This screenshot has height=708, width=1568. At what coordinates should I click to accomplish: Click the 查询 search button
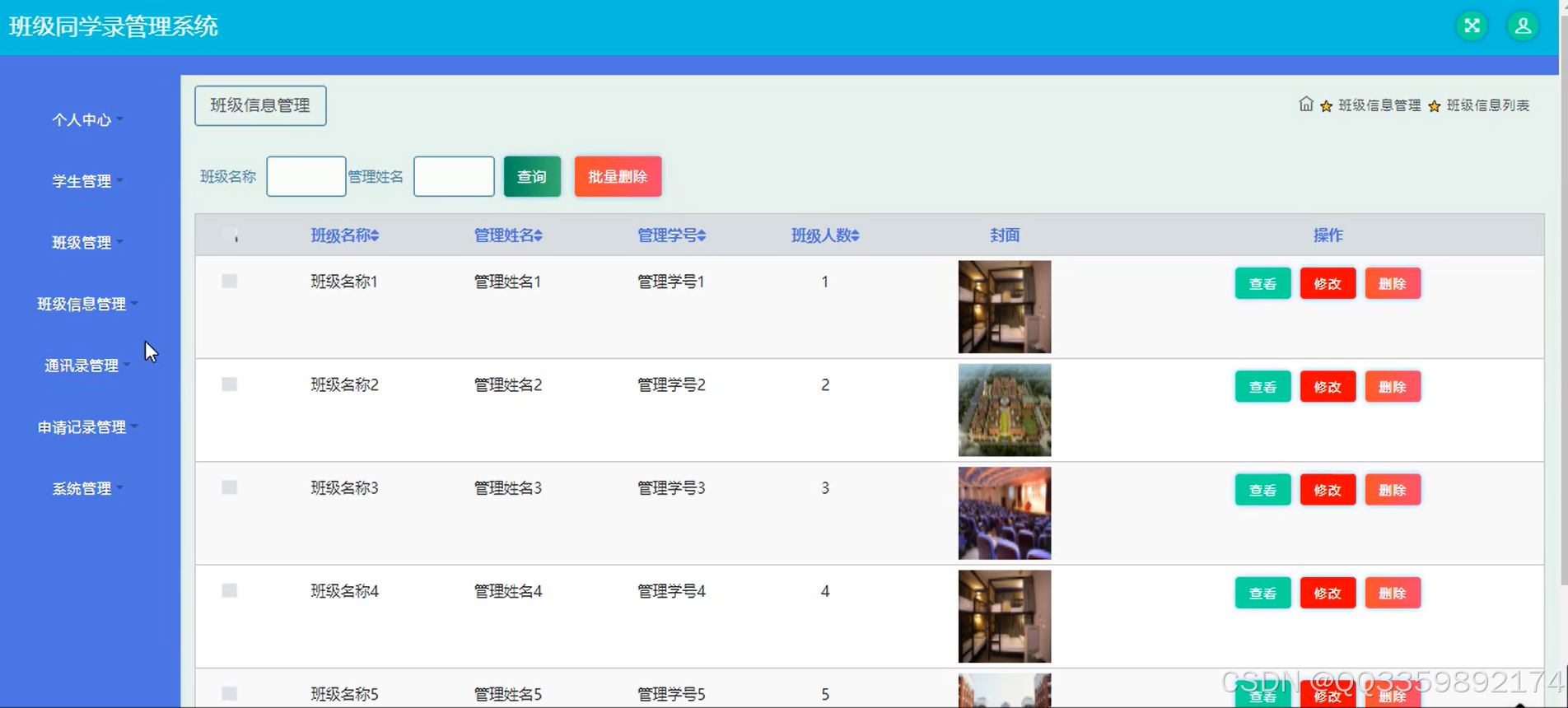coord(532,176)
